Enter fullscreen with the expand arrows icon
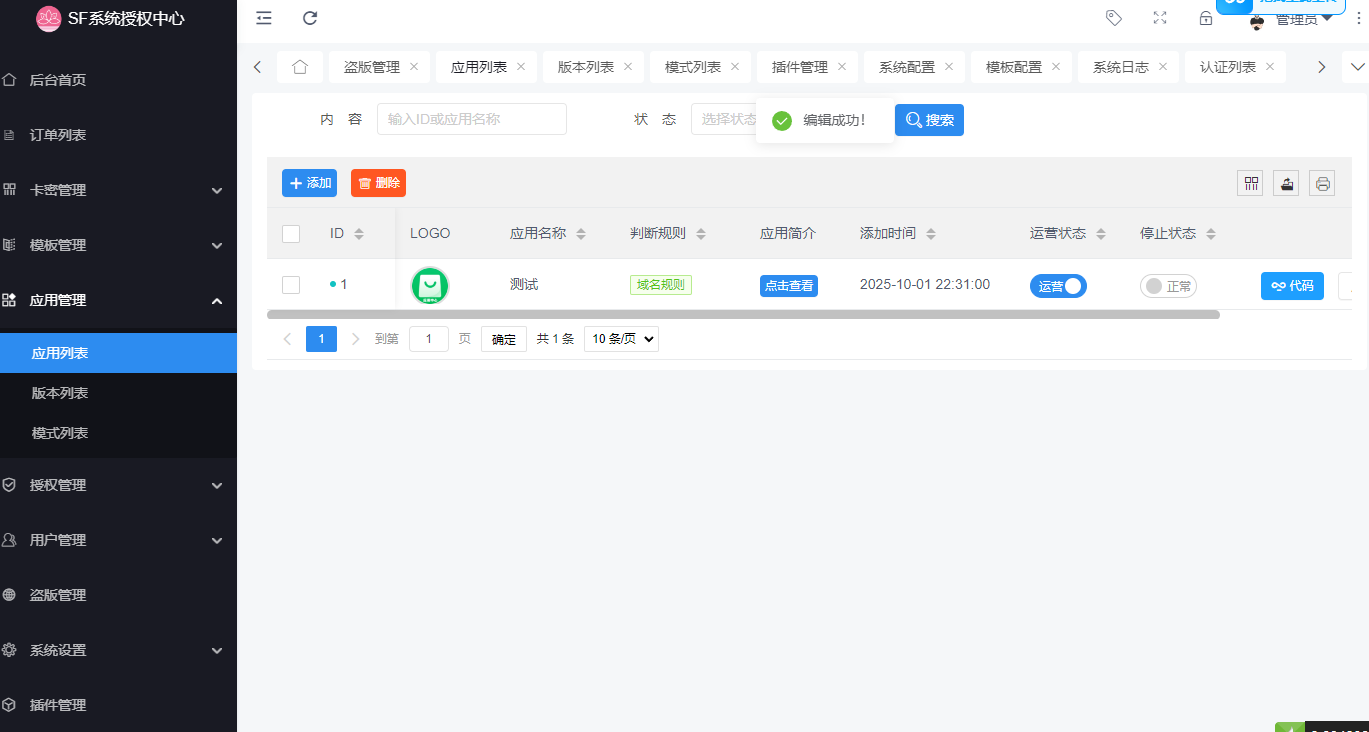 pyautogui.click(x=1159, y=17)
